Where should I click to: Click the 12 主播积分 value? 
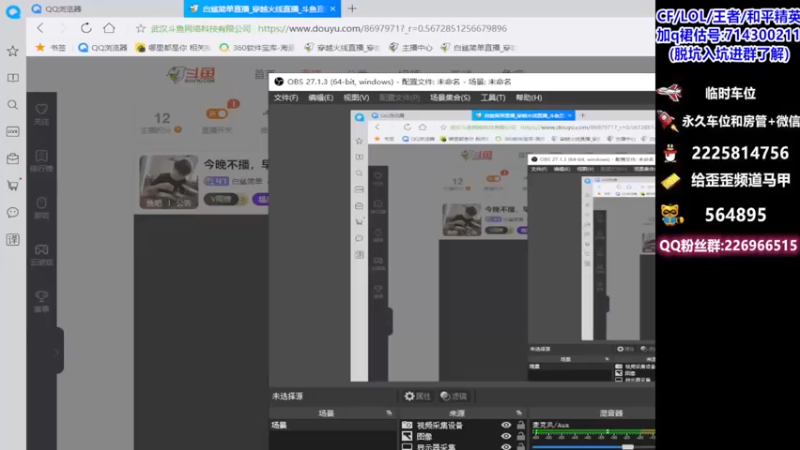tap(162, 118)
